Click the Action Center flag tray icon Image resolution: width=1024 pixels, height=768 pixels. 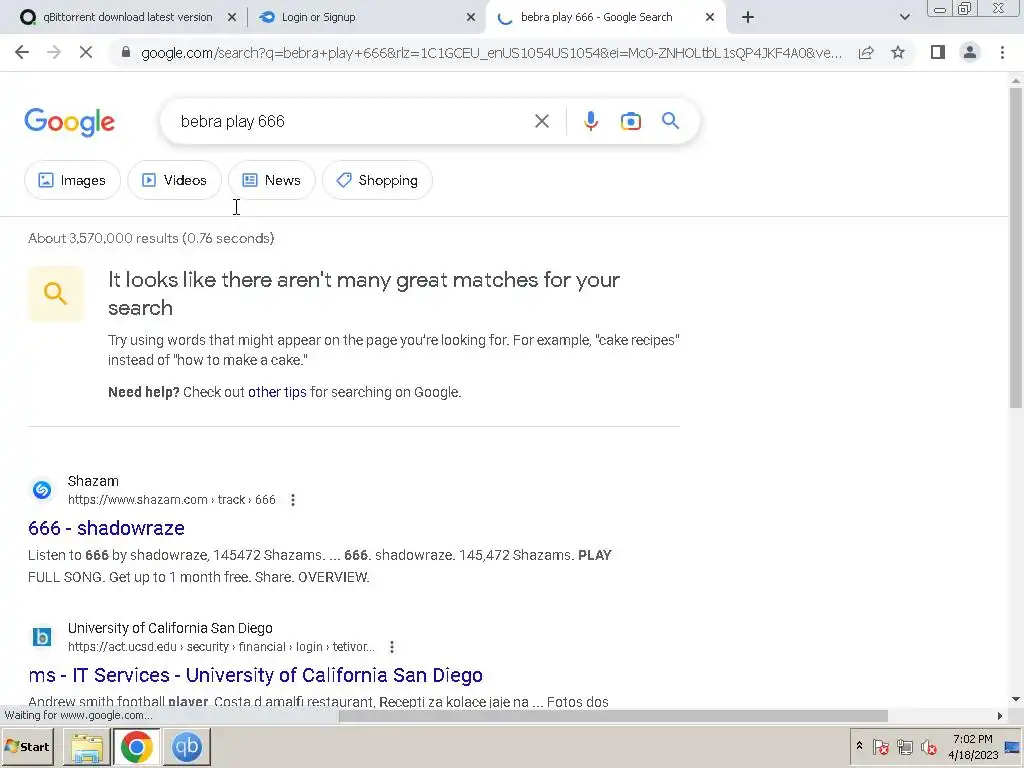tap(880, 747)
